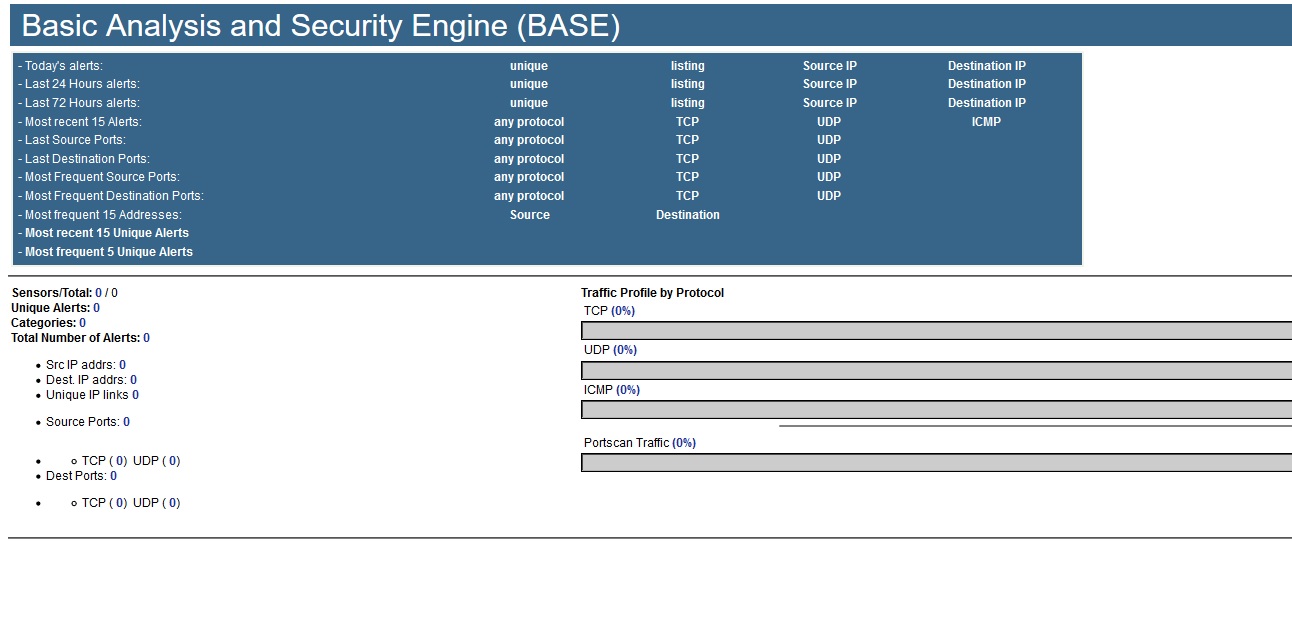The height and width of the screenshot is (618, 1292).
Task: Click the Basic Analysis and Security Engine title
Action: click(x=321, y=26)
